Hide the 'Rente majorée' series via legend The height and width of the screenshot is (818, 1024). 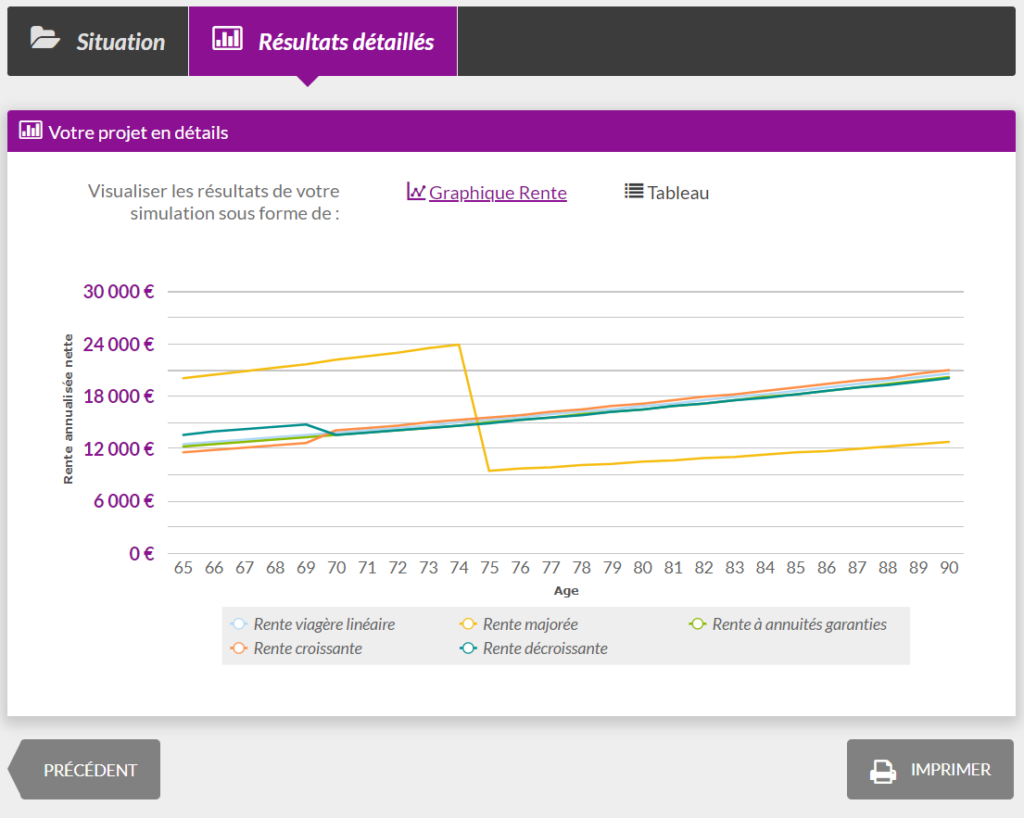tap(530, 624)
